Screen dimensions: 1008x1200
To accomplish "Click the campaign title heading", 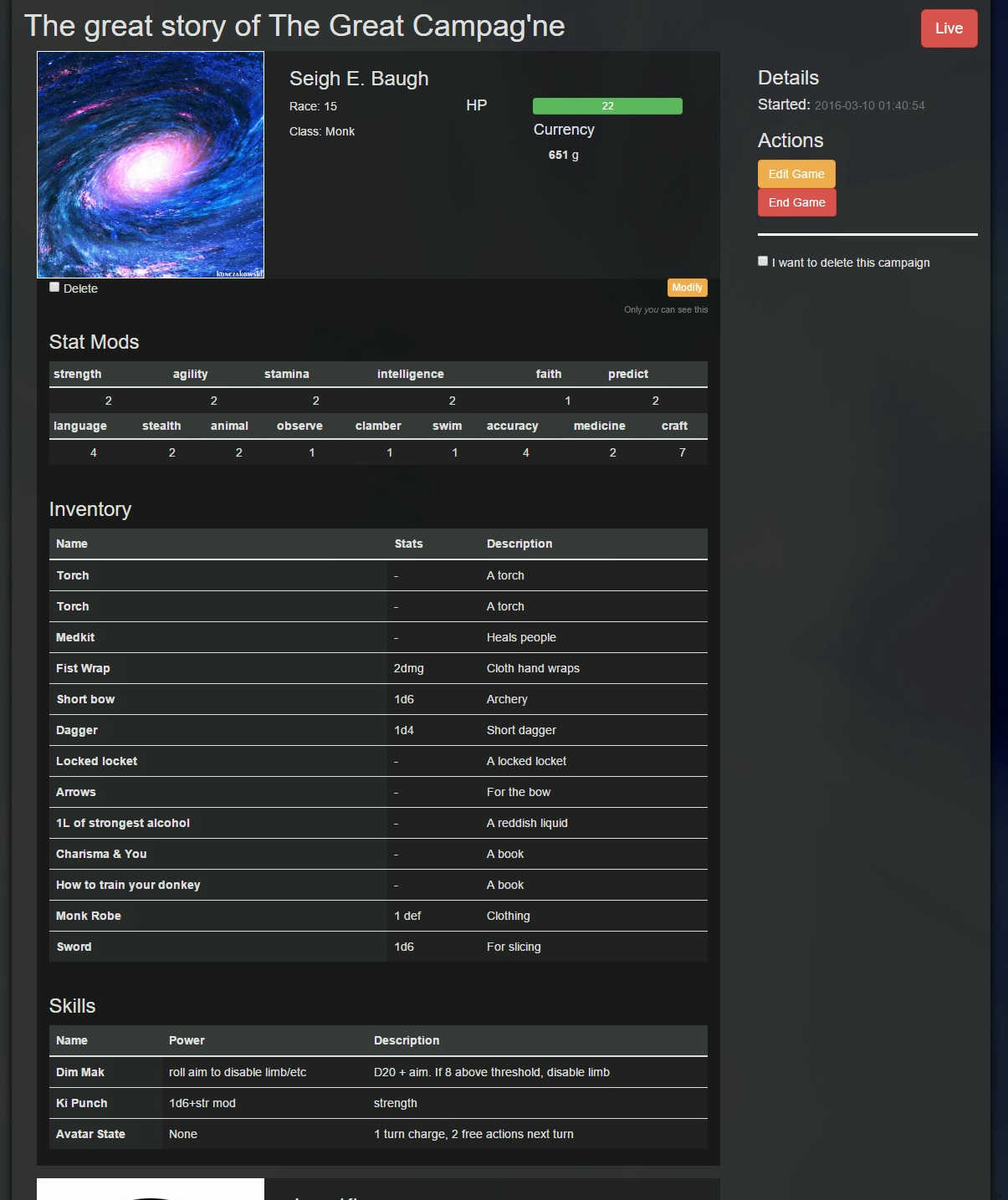I will [x=294, y=26].
